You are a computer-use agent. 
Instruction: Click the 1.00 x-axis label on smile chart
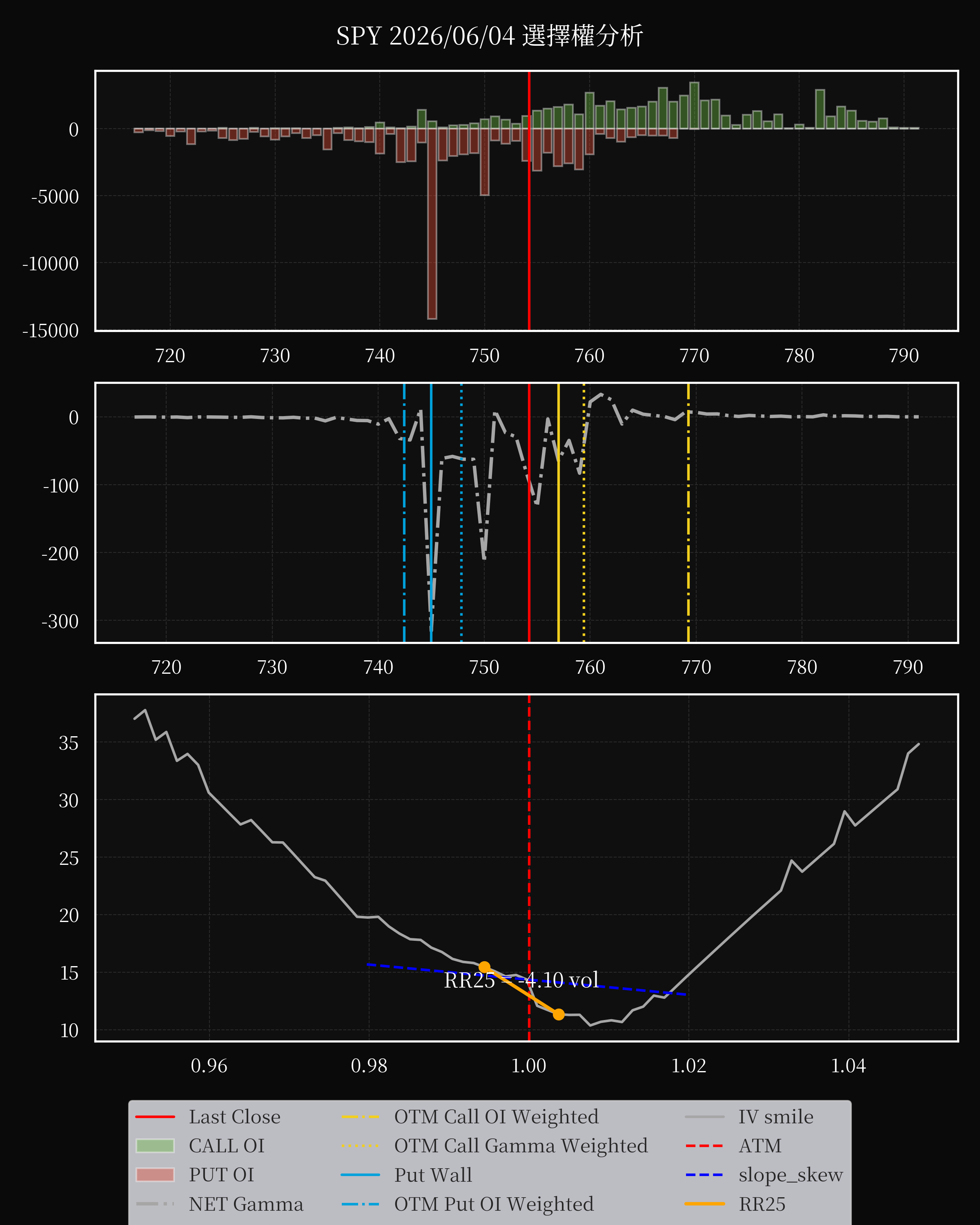point(529,1066)
